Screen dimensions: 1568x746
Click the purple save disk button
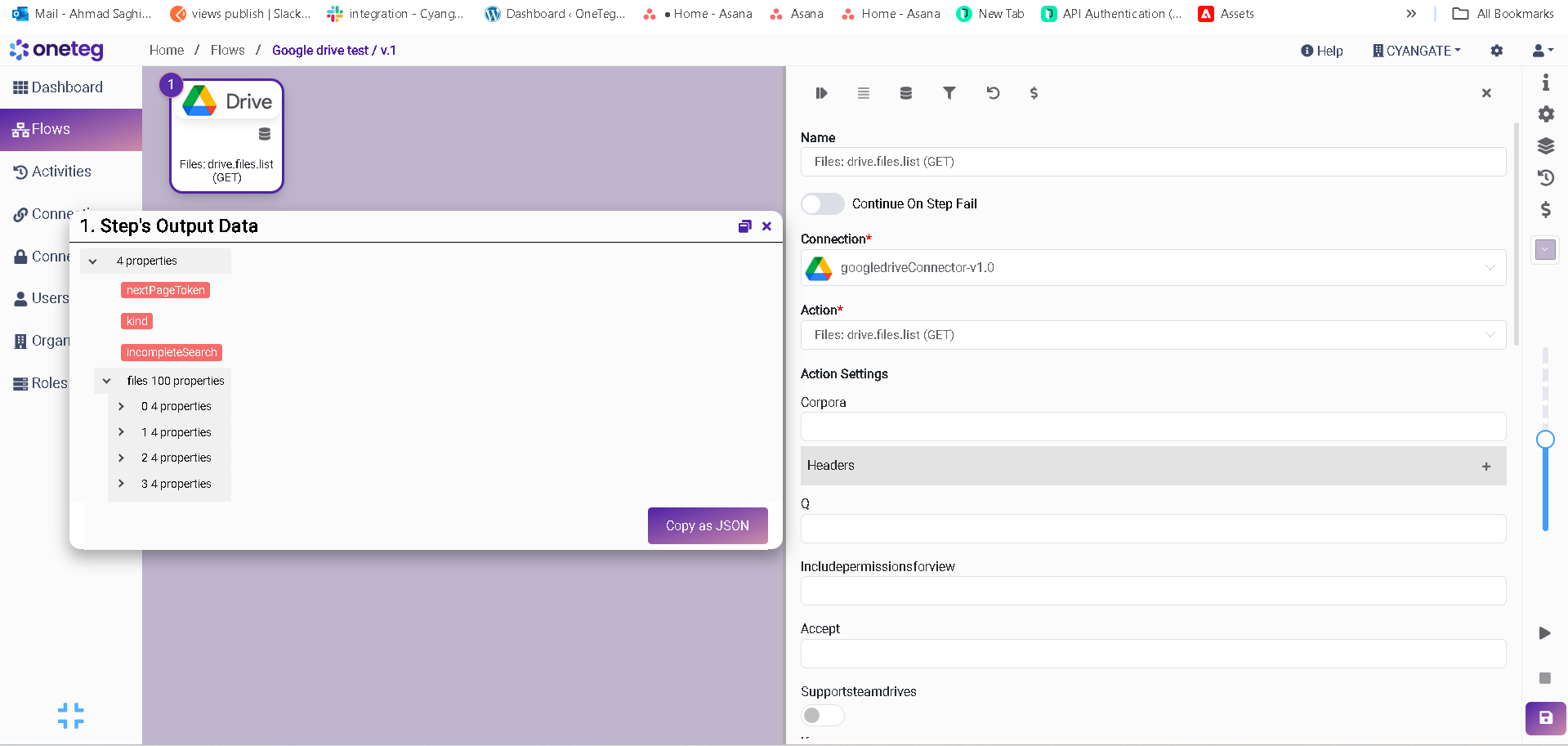pos(1544,718)
